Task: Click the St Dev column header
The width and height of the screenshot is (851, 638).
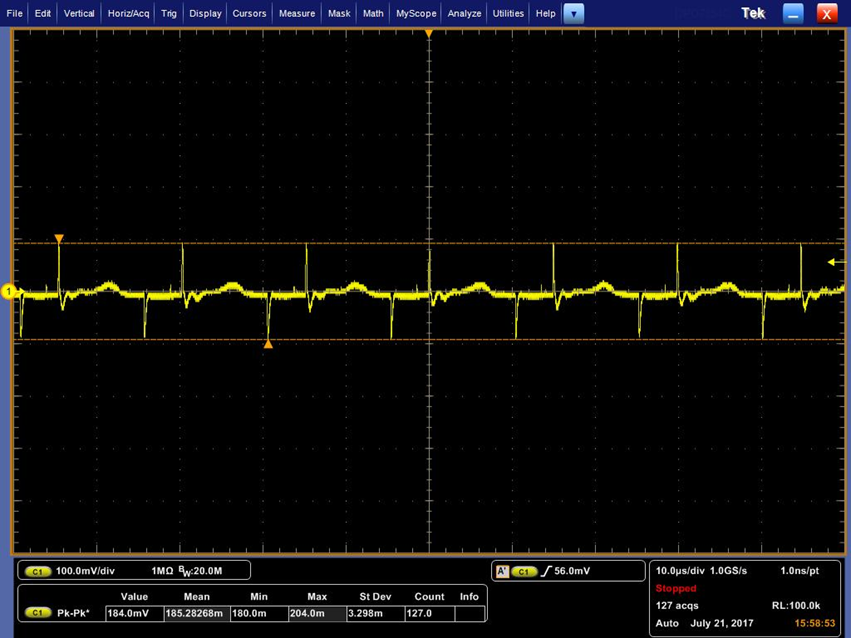Action: (x=375, y=597)
